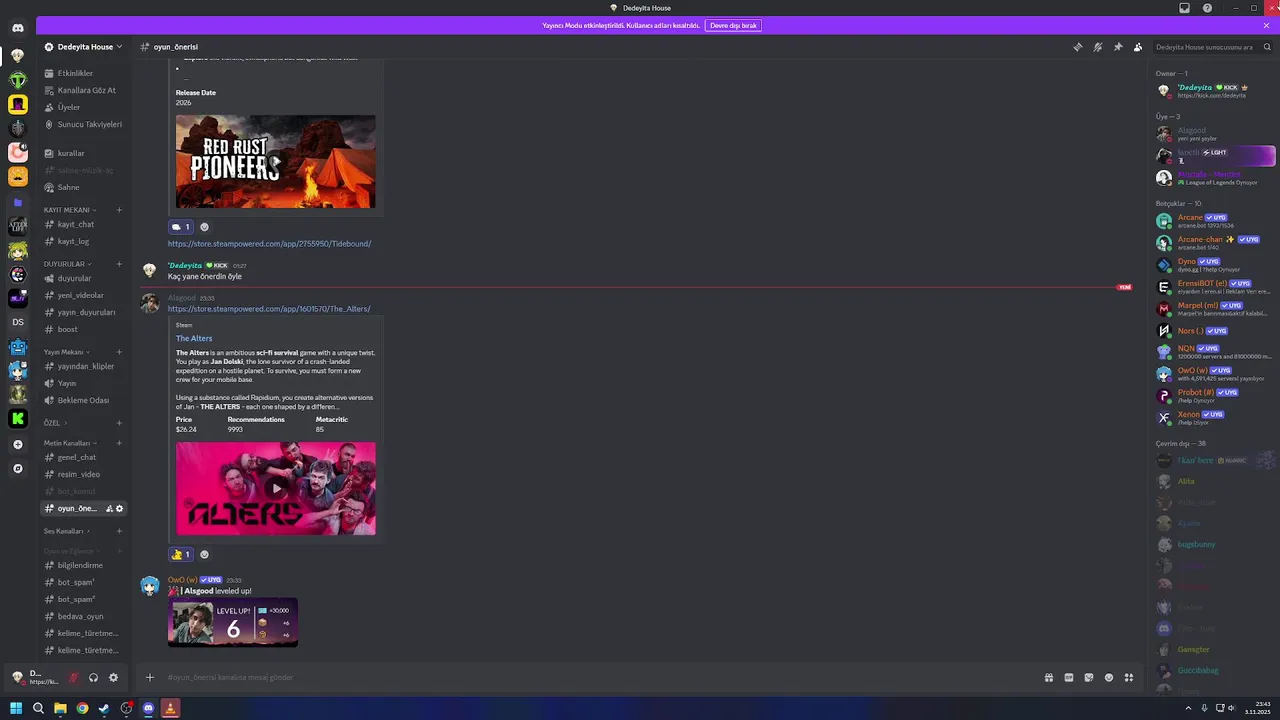Viewport: 1280px width, 720px height.
Task: Collapse the Metin Kanalları category
Action: pos(70,443)
